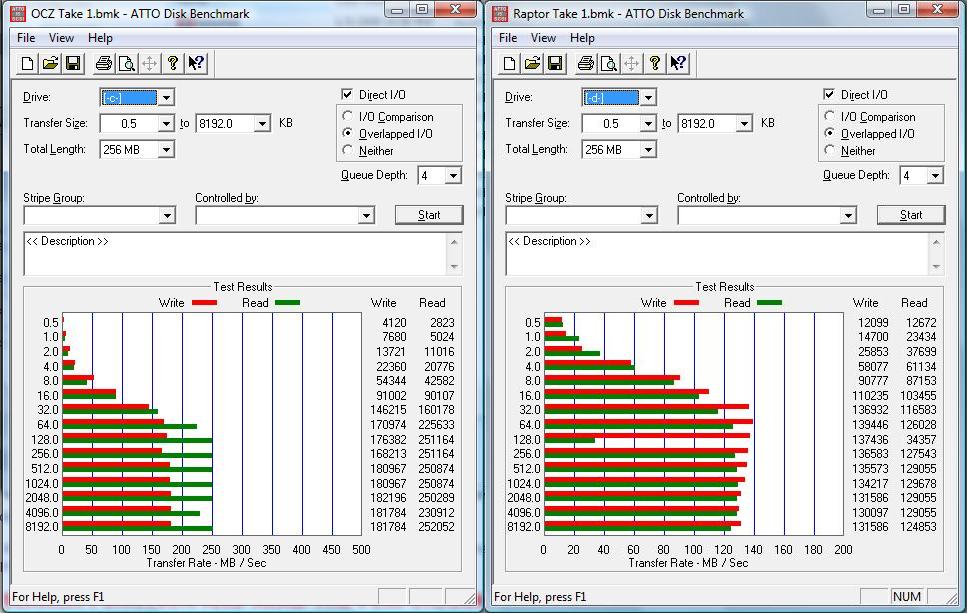Image resolution: width=968 pixels, height=614 pixels.
Task: Click Save disk icon in OCZ window
Action: 73,64
